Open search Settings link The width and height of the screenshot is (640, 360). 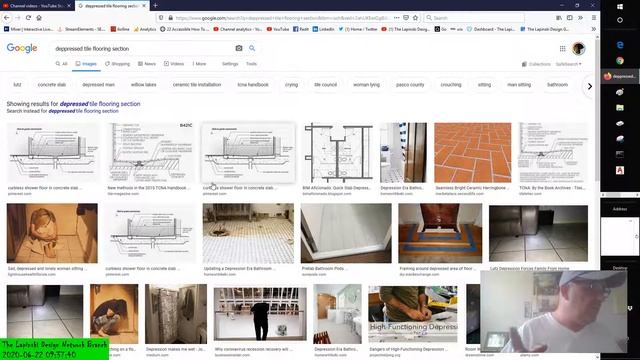pyautogui.click(x=230, y=64)
